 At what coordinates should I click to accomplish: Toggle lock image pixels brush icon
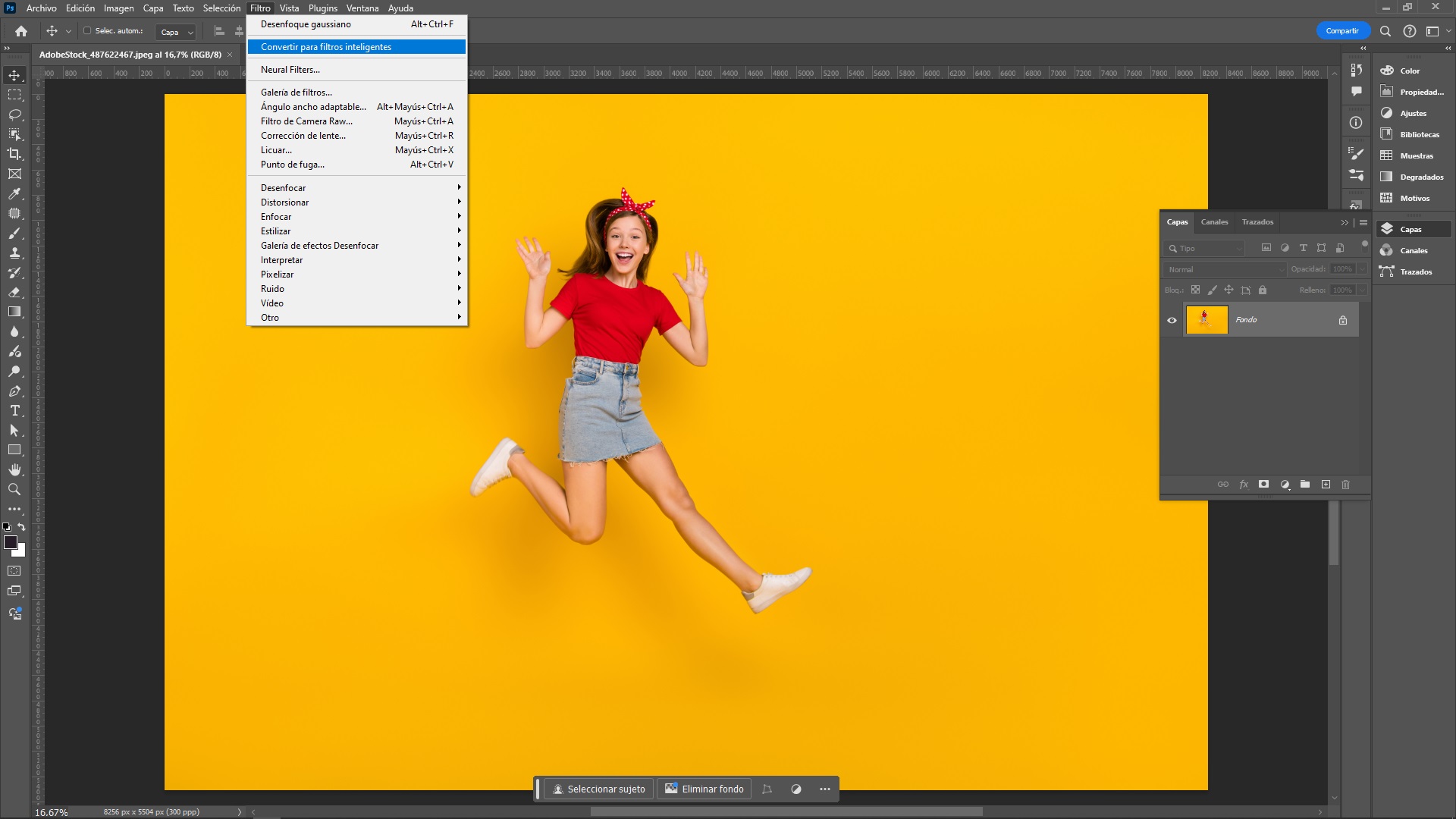tap(1213, 290)
